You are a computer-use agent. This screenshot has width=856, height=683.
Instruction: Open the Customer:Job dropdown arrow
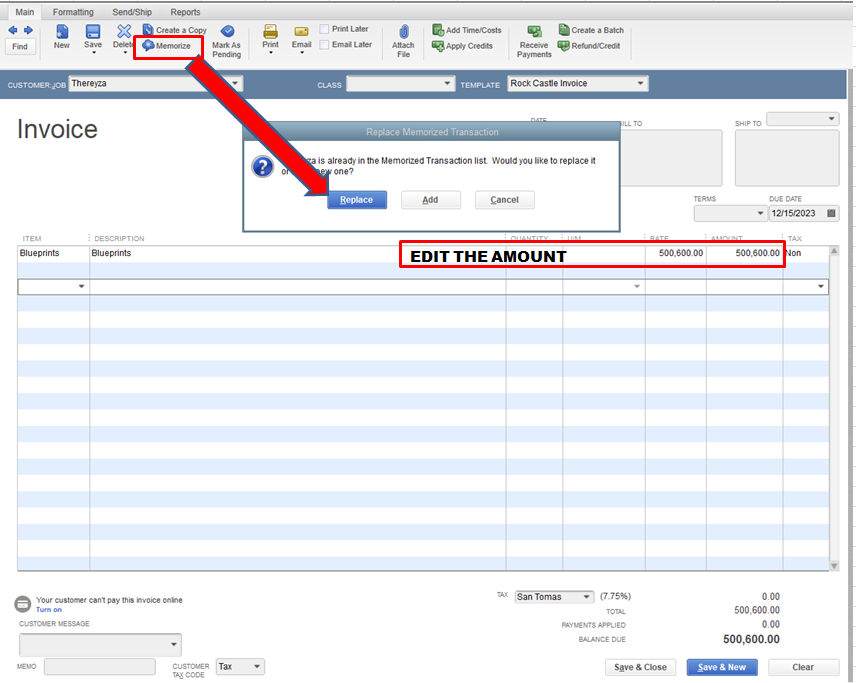(x=235, y=84)
